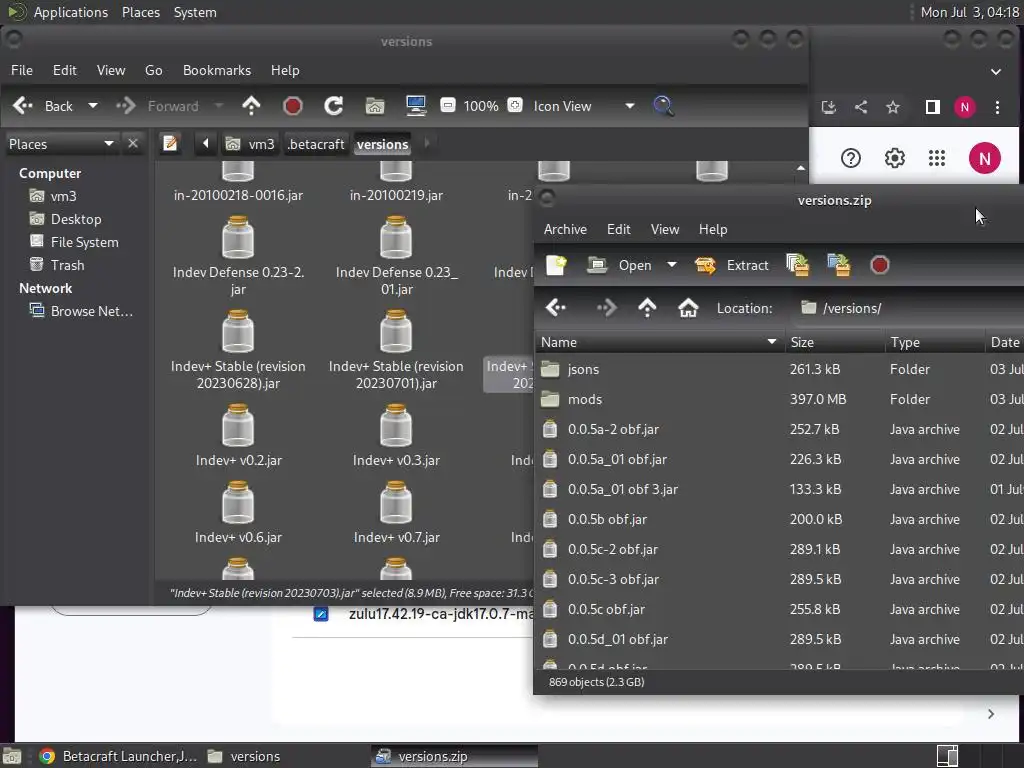Open the browser help question-mark icon
This screenshot has width=1024, height=768.
pos(851,158)
